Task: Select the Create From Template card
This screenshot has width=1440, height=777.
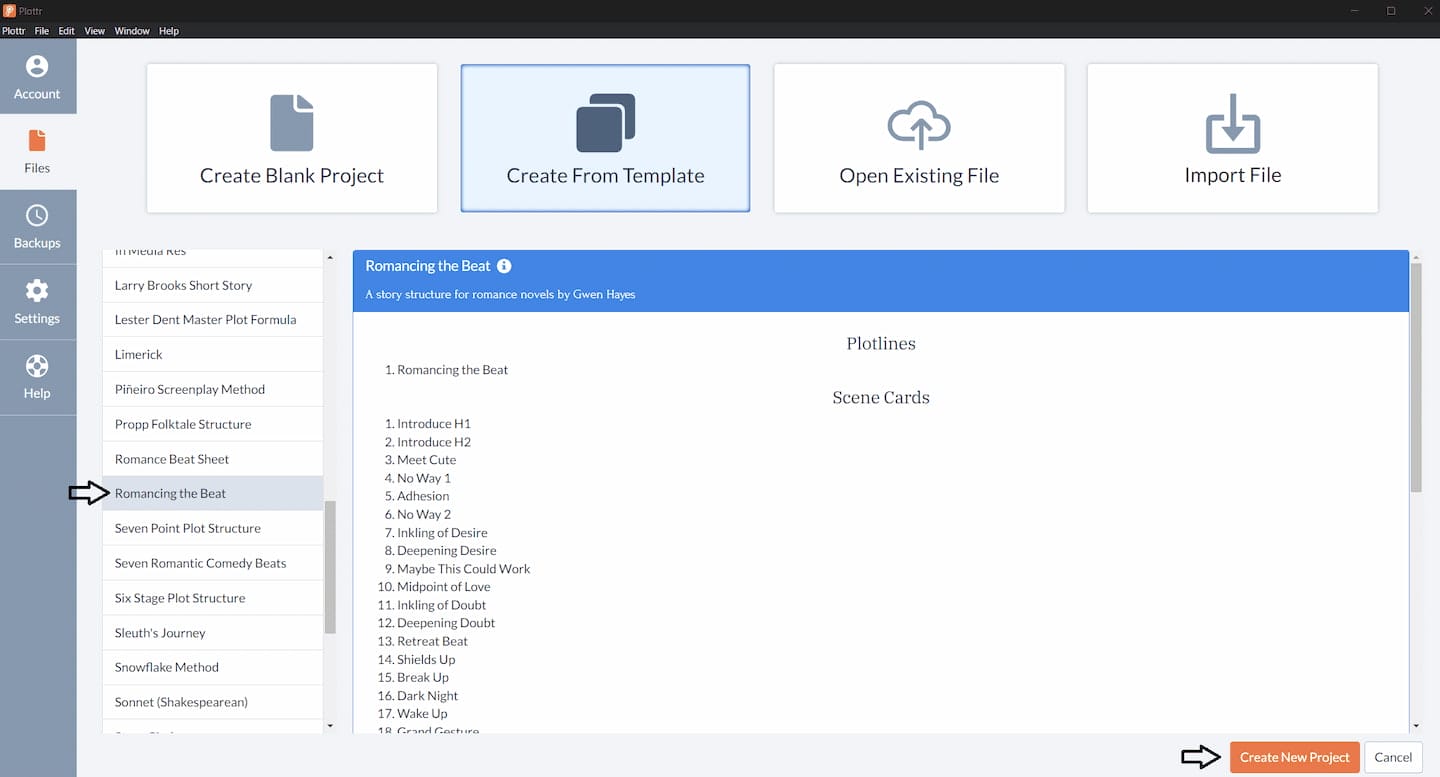Action: point(605,138)
